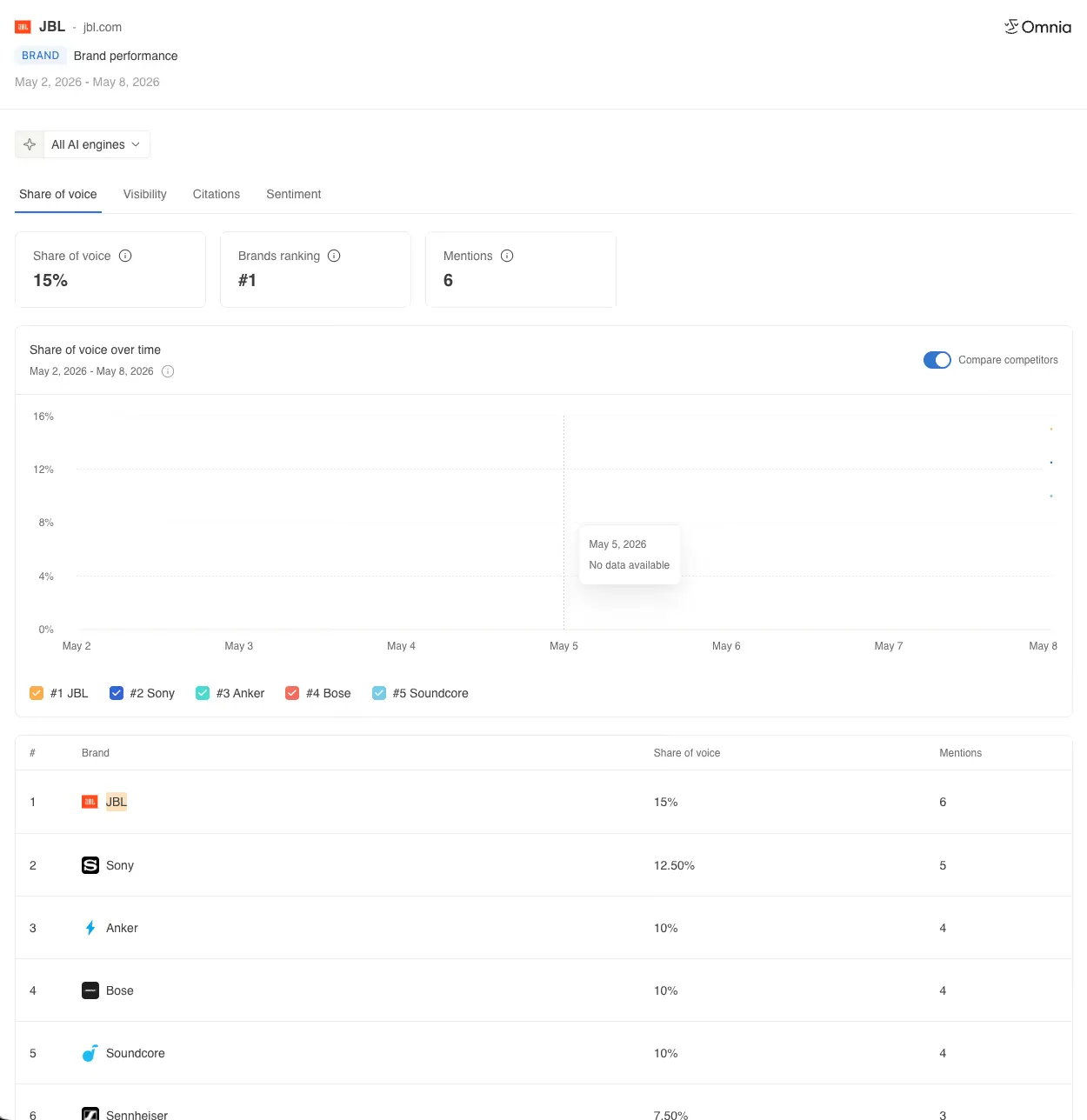Click the Brands ranking info icon
Screen dimensions: 1087x1120
click(x=334, y=256)
